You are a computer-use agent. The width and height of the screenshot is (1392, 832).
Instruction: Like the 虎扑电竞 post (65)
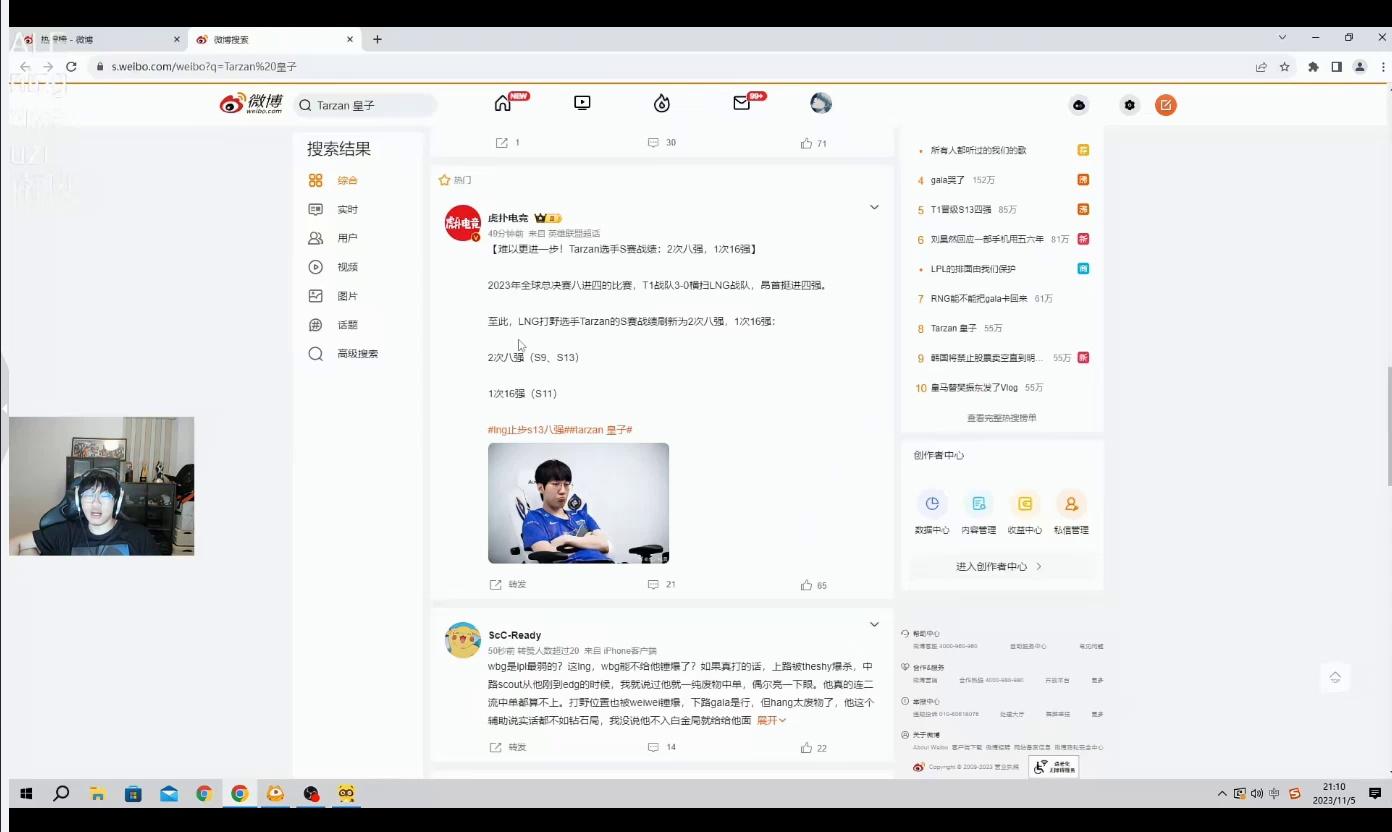[x=813, y=585]
